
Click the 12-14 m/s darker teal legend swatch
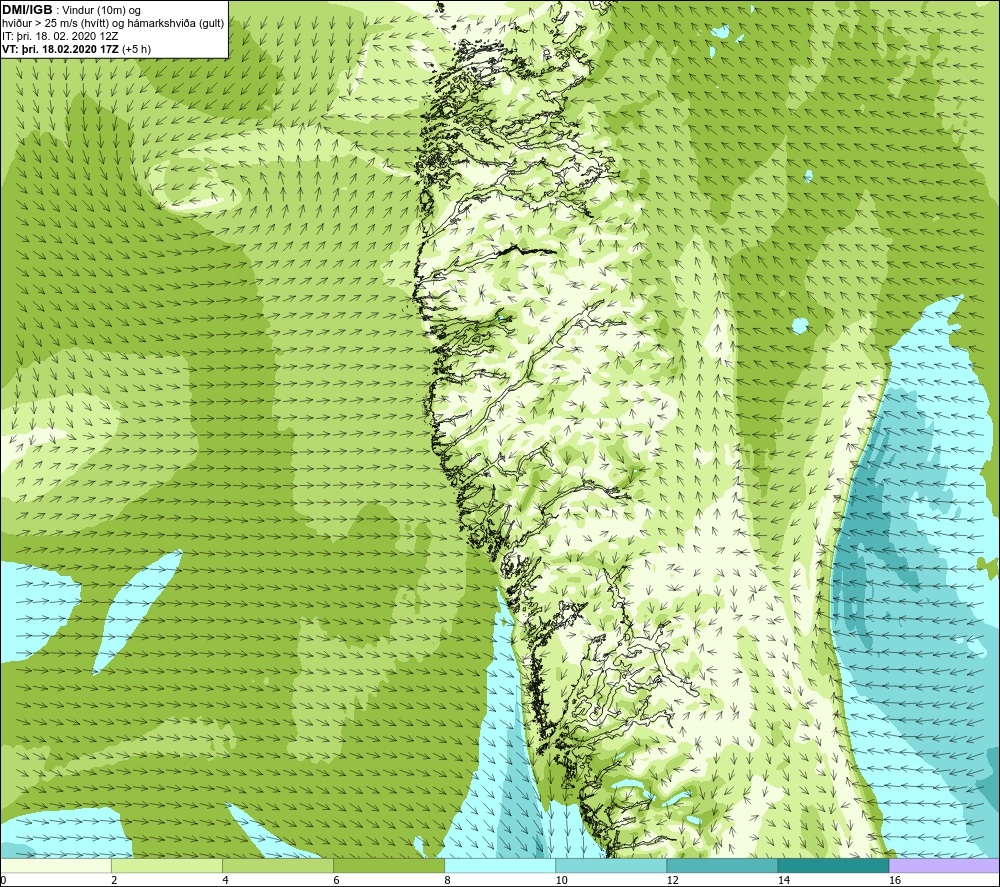tap(722, 865)
